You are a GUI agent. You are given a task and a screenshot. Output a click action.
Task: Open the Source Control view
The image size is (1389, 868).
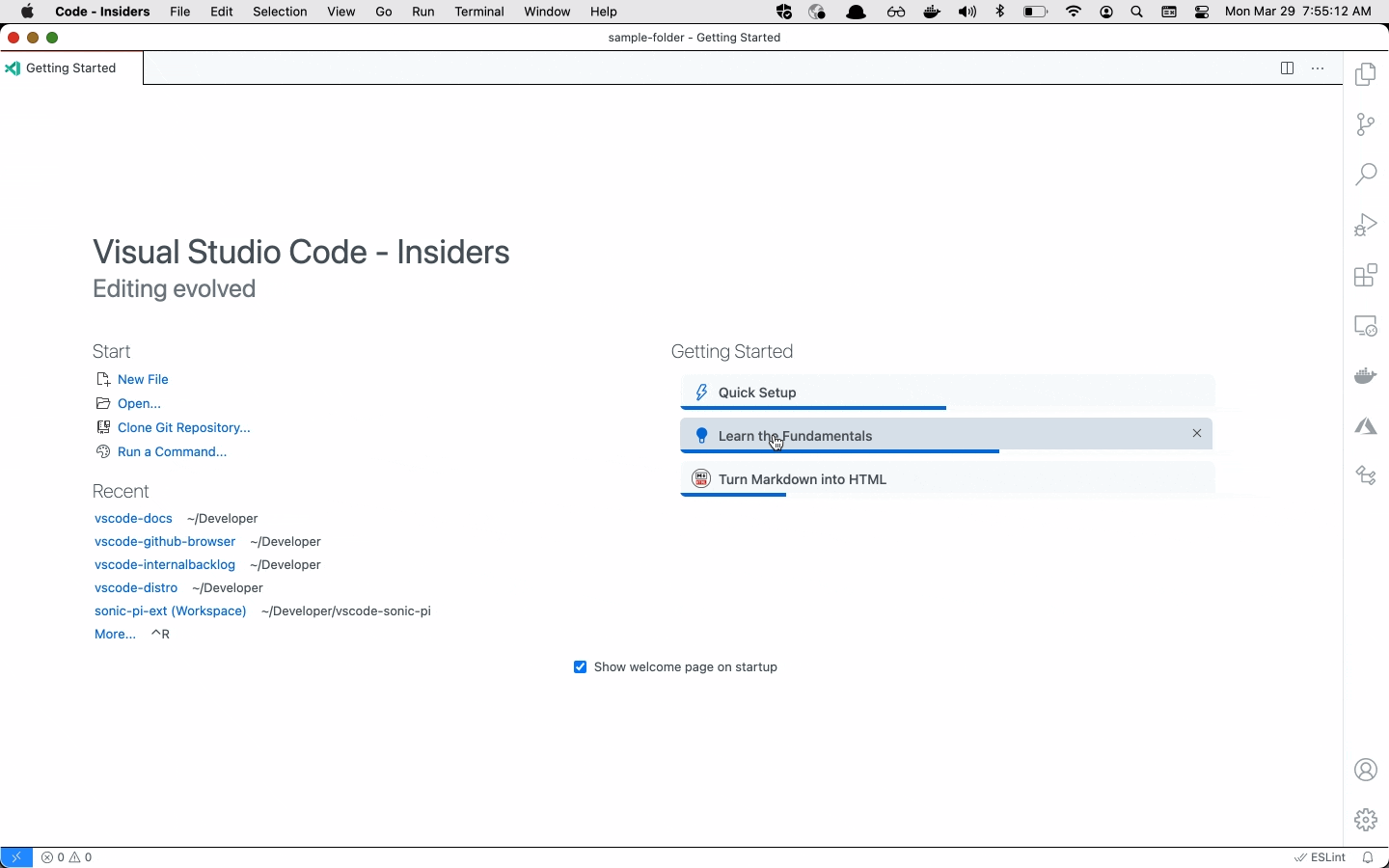click(1367, 125)
